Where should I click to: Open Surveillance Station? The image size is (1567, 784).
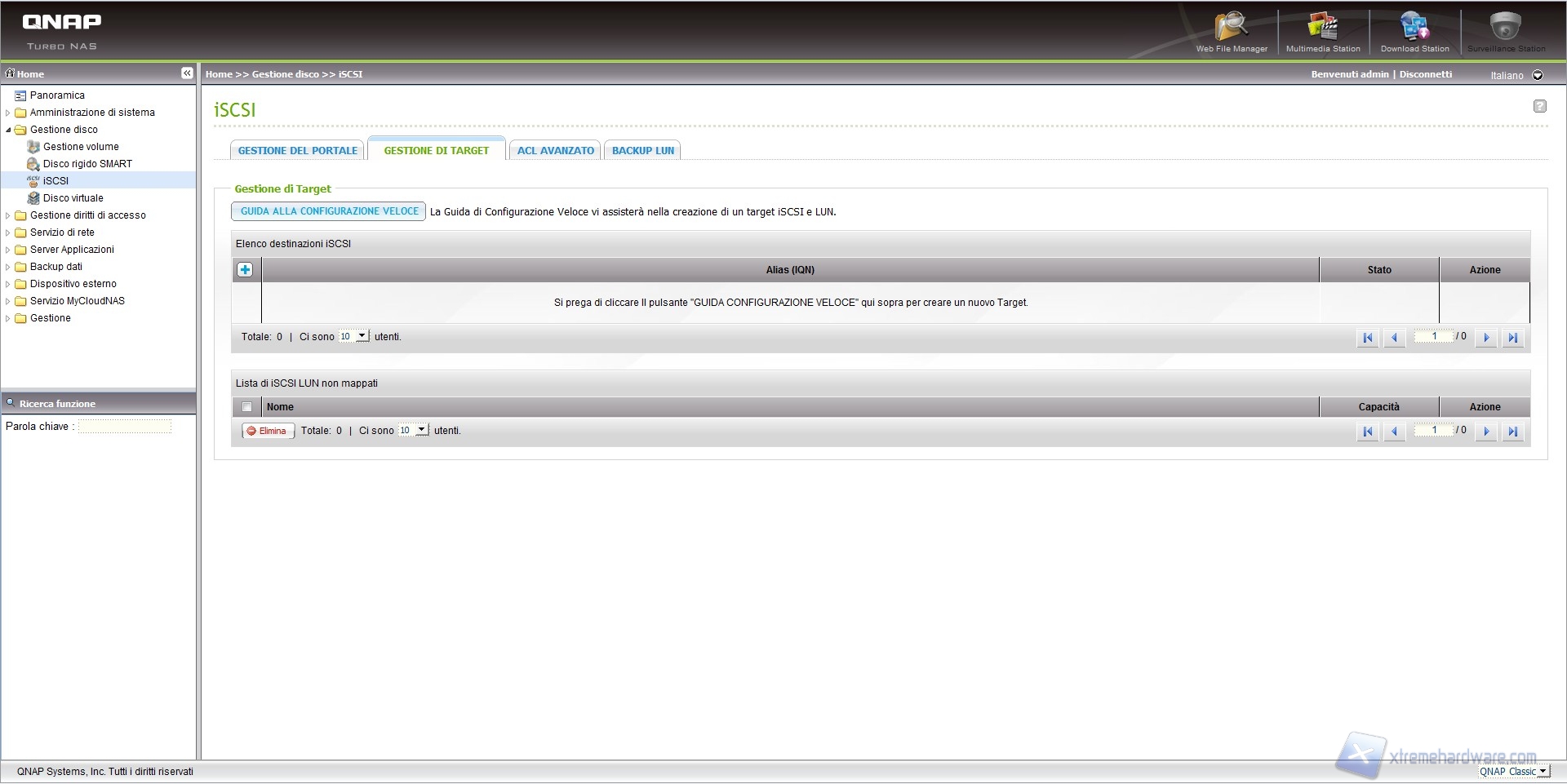pyautogui.click(x=1505, y=31)
